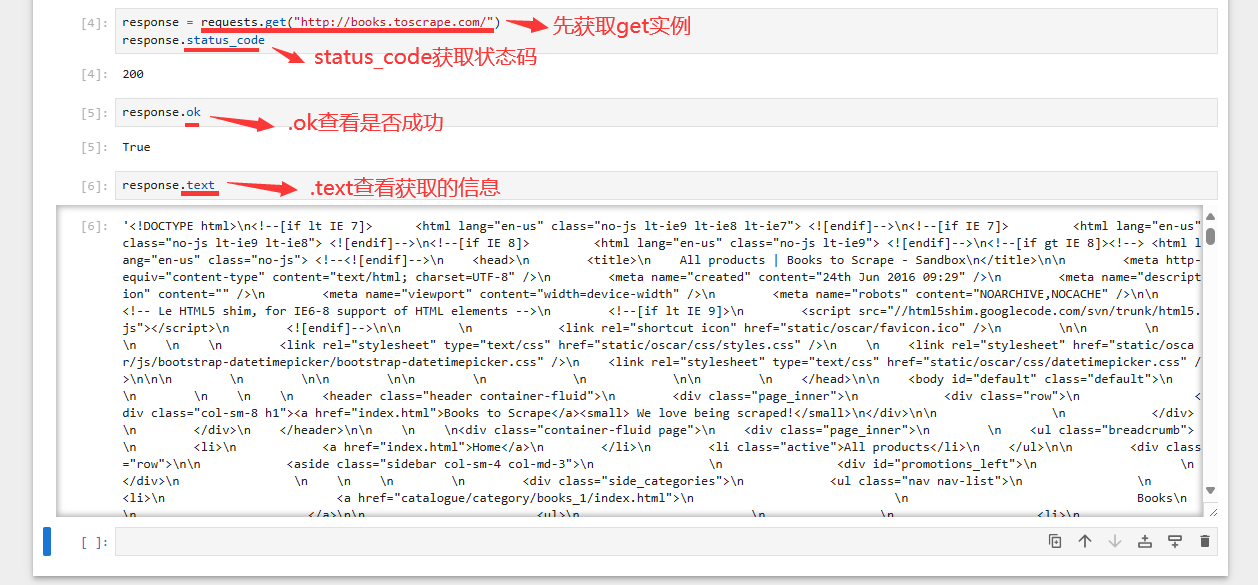This screenshot has height=585, width=1258.
Task: Duplicate the empty cell using copy icon
Action: tap(1055, 541)
